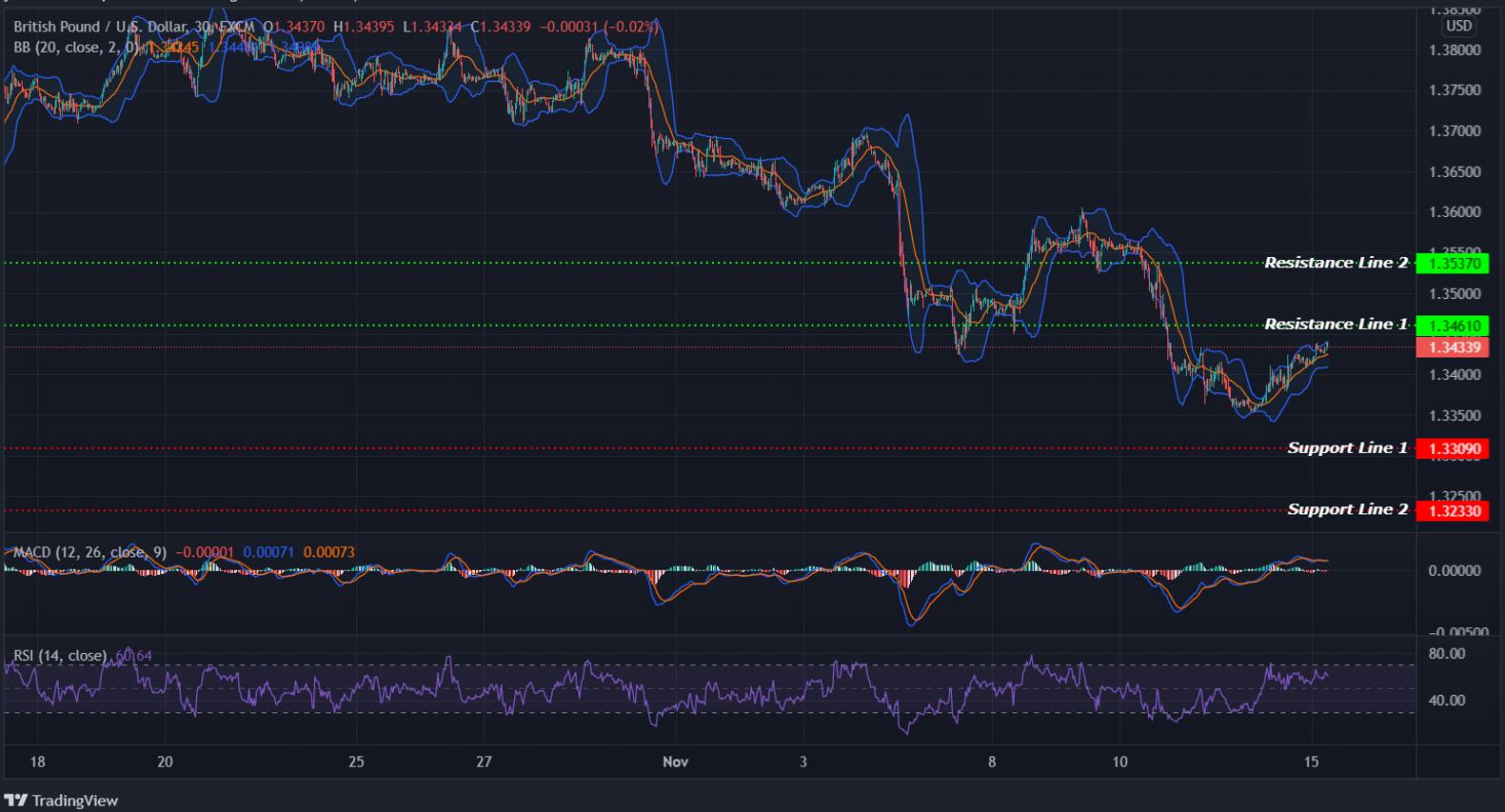Select the MACD (12, 26, close, 9) legend
The image size is (1505, 812).
[89, 552]
